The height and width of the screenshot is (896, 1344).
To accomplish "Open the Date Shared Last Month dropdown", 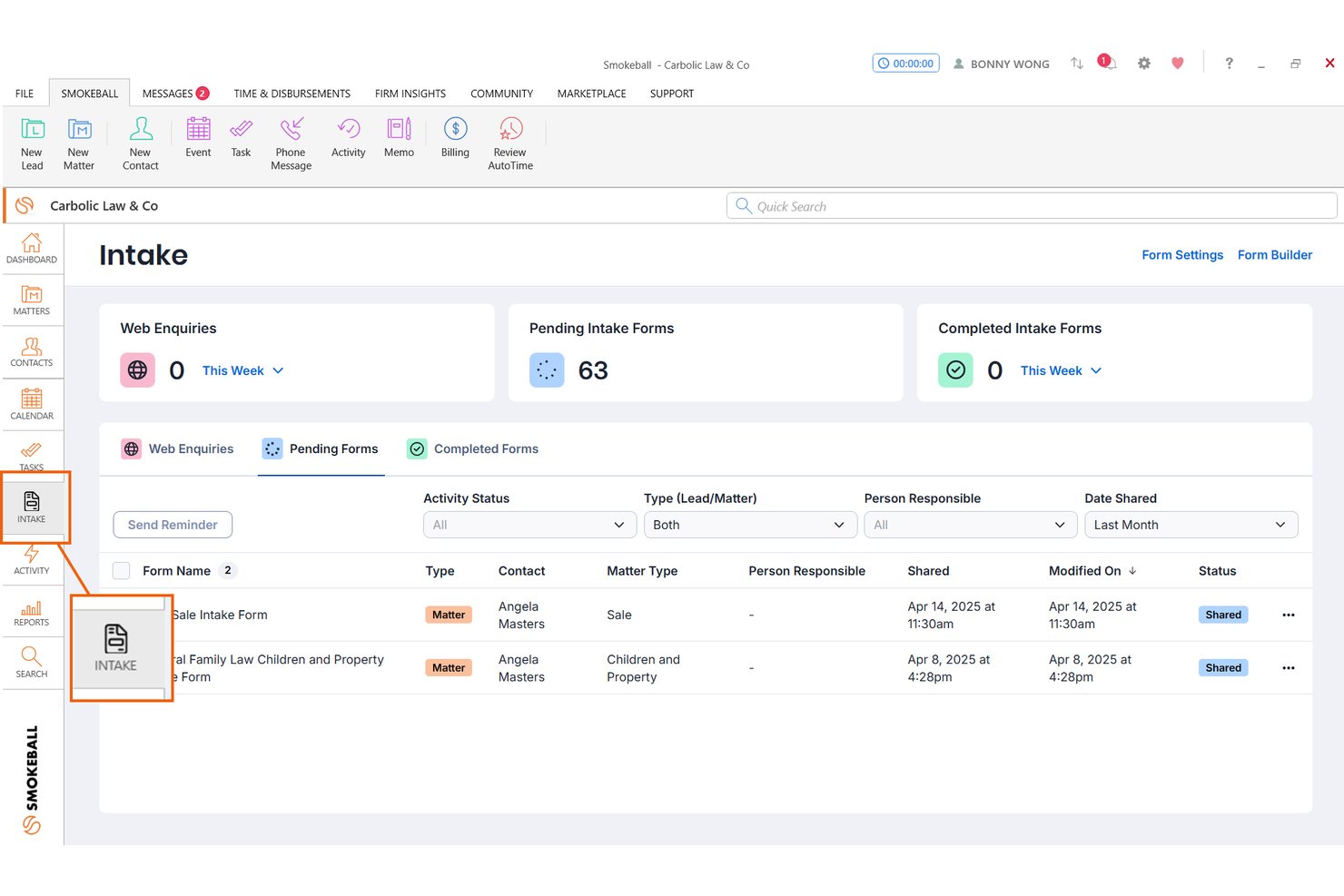I will (x=1191, y=525).
